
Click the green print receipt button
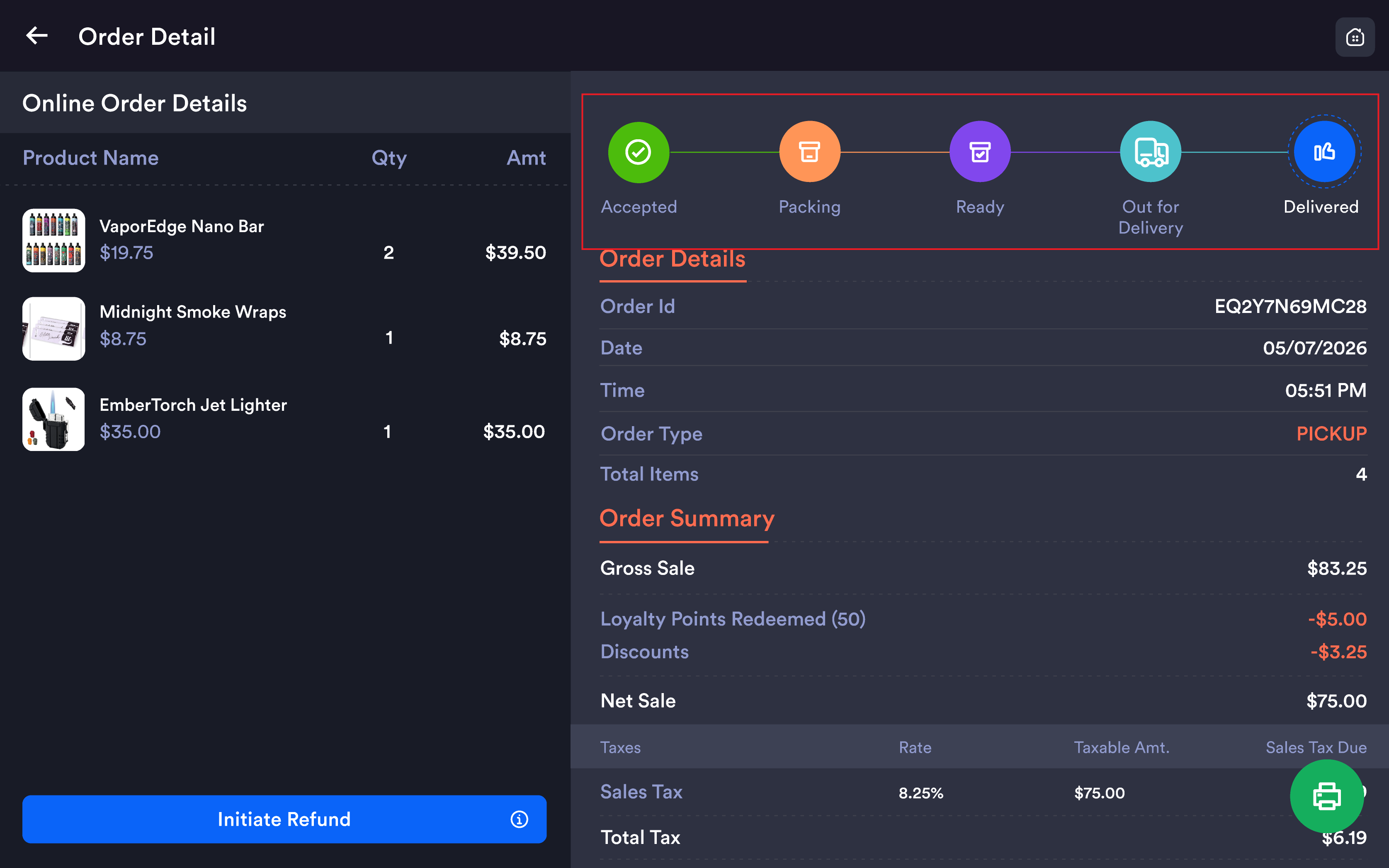(x=1326, y=796)
